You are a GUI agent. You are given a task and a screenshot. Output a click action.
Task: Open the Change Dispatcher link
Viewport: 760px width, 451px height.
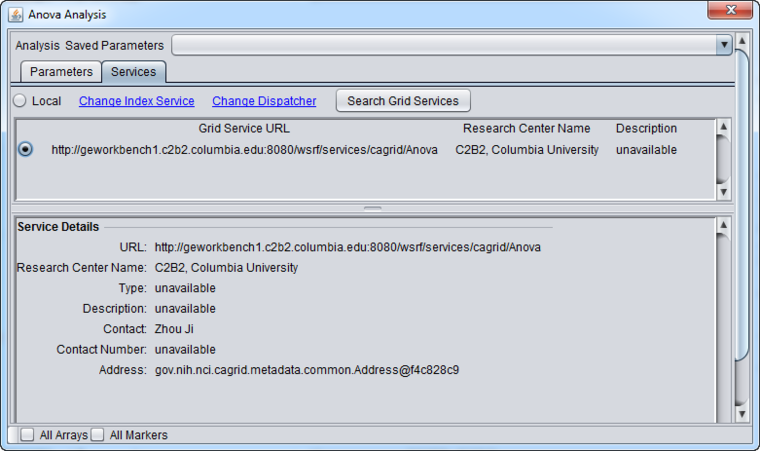click(x=264, y=101)
